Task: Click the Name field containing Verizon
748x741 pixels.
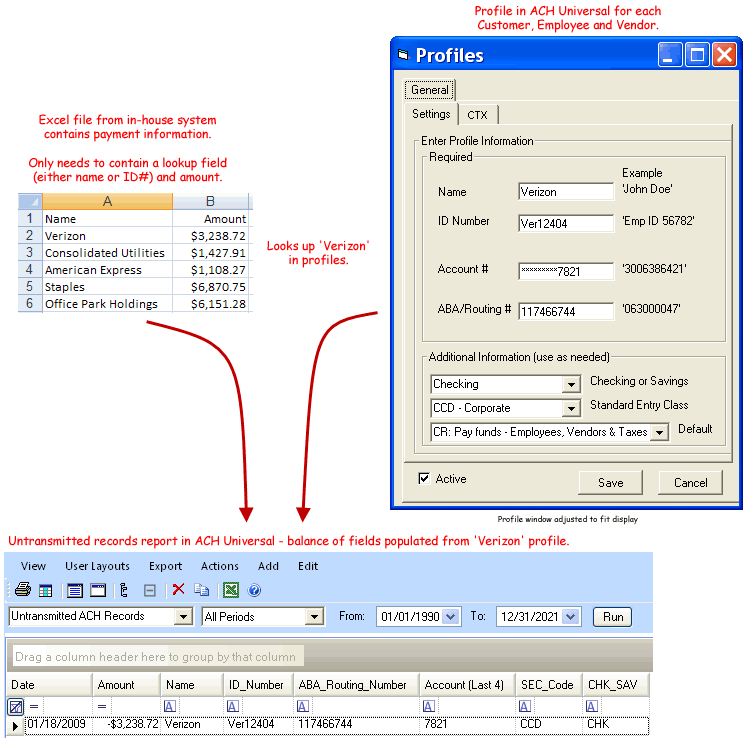Action: [x=566, y=192]
